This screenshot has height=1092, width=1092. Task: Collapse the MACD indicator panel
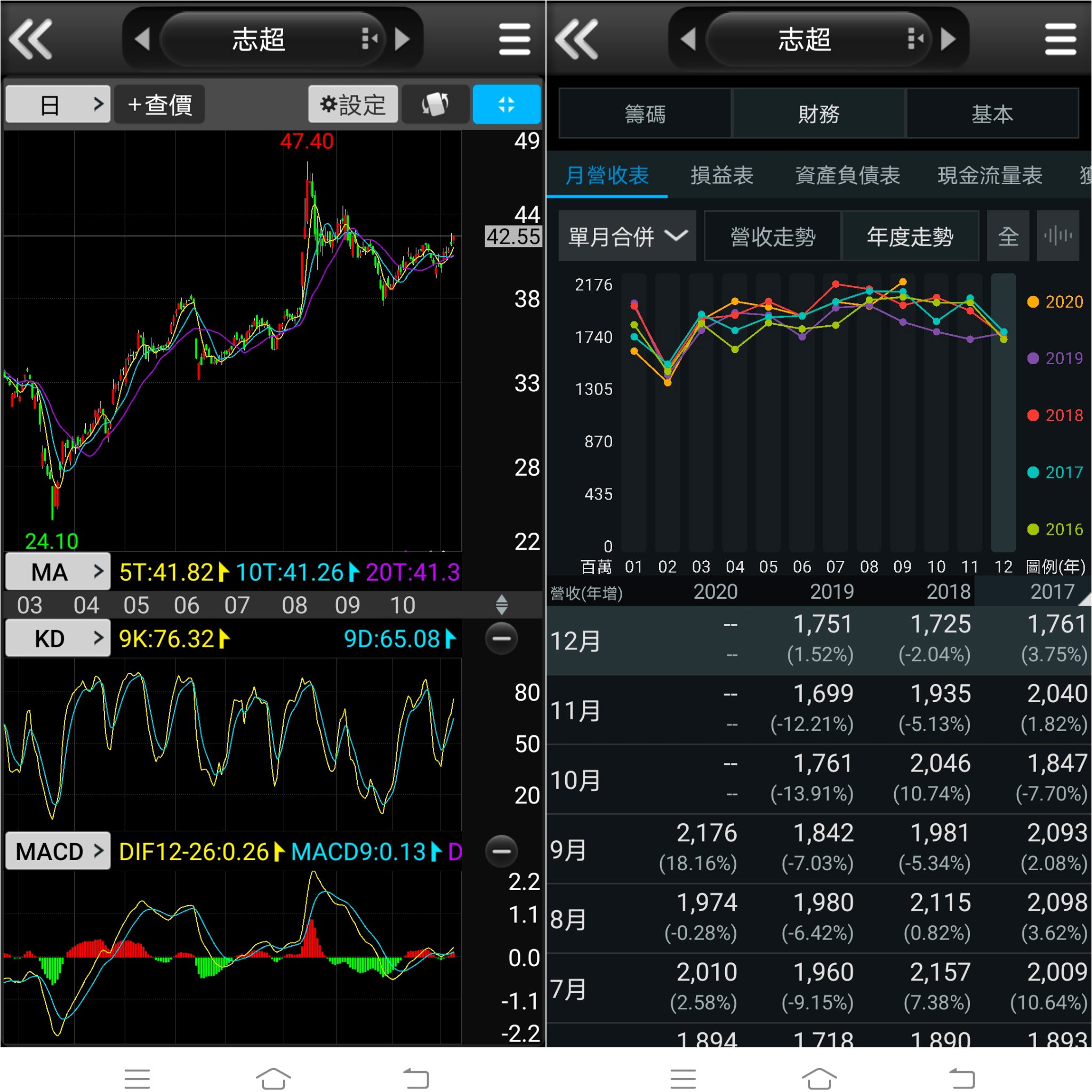(501, 850)
